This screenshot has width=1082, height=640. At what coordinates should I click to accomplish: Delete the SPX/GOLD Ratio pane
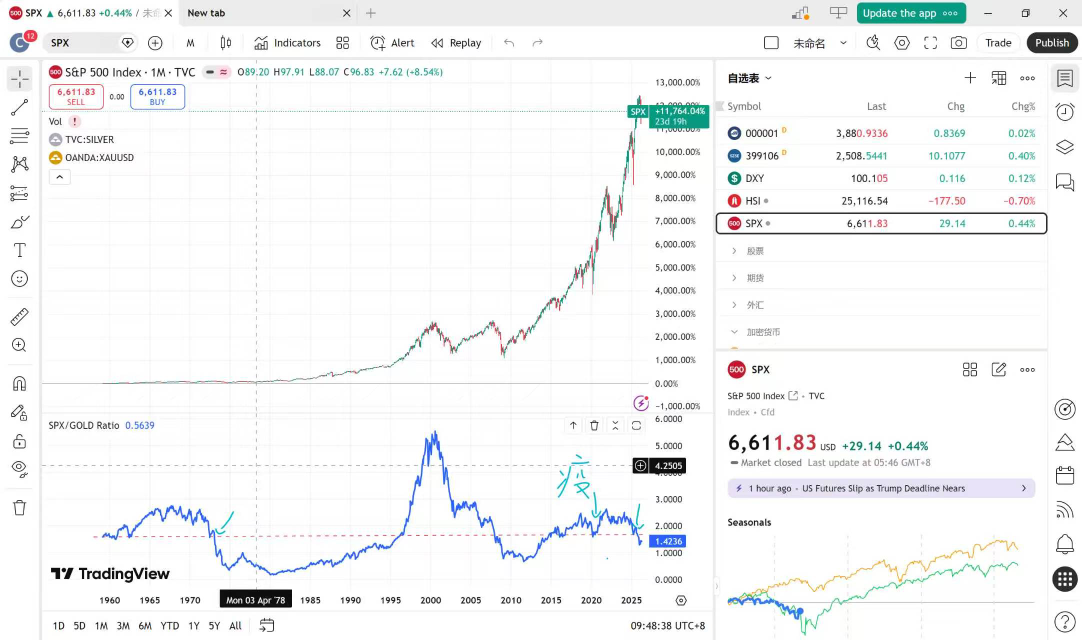click(594, 425)
